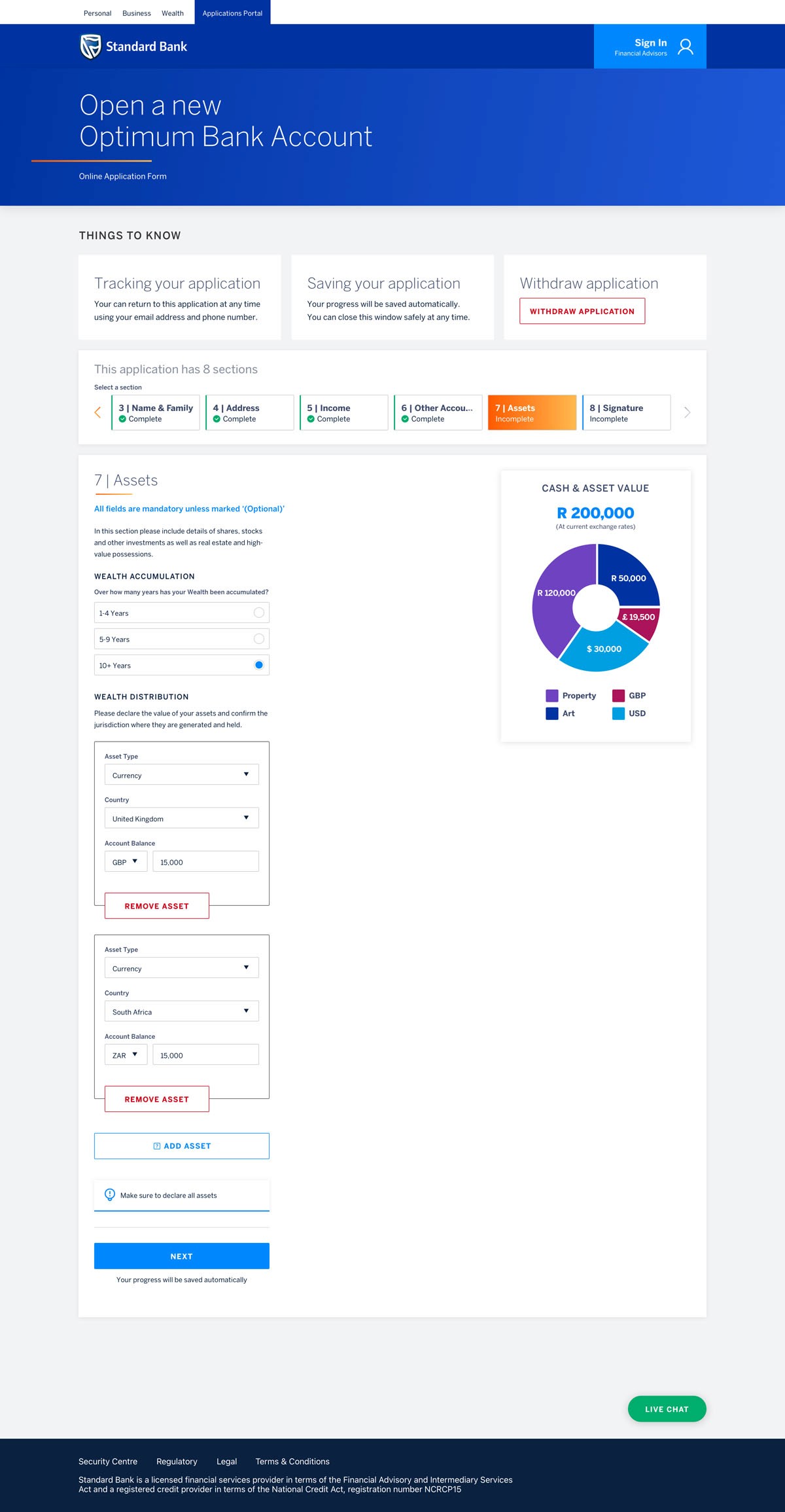
Task: Select the Applications Portal tab
Action: (x=232, y=12)
